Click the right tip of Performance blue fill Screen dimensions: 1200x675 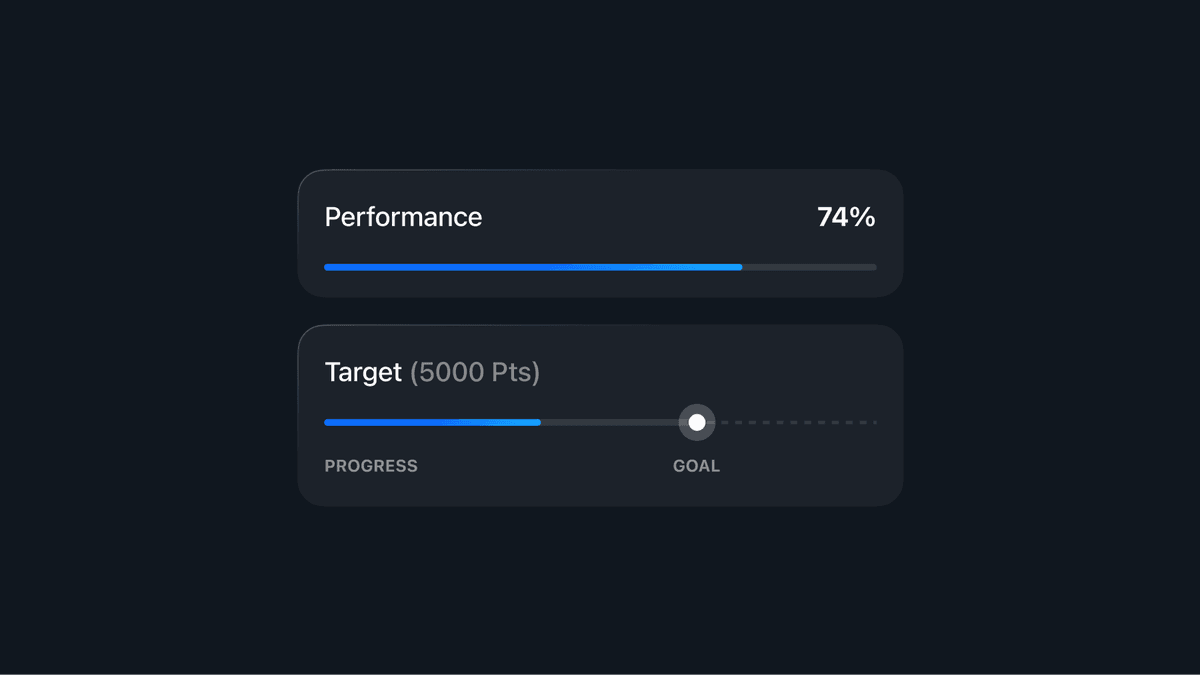739,267
